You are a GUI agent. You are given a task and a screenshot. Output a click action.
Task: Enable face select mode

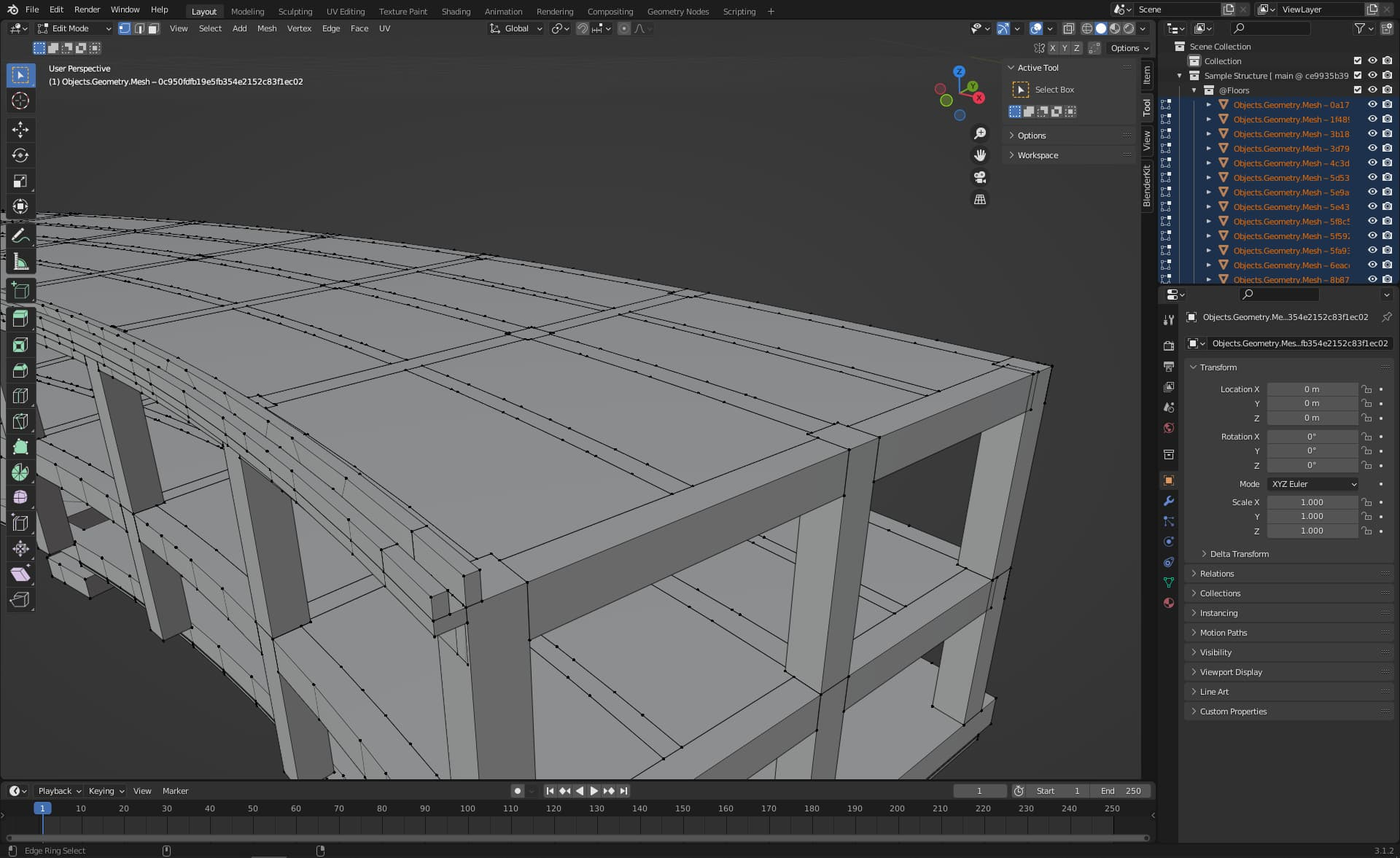pyautogui.click(x=153, y=28)
